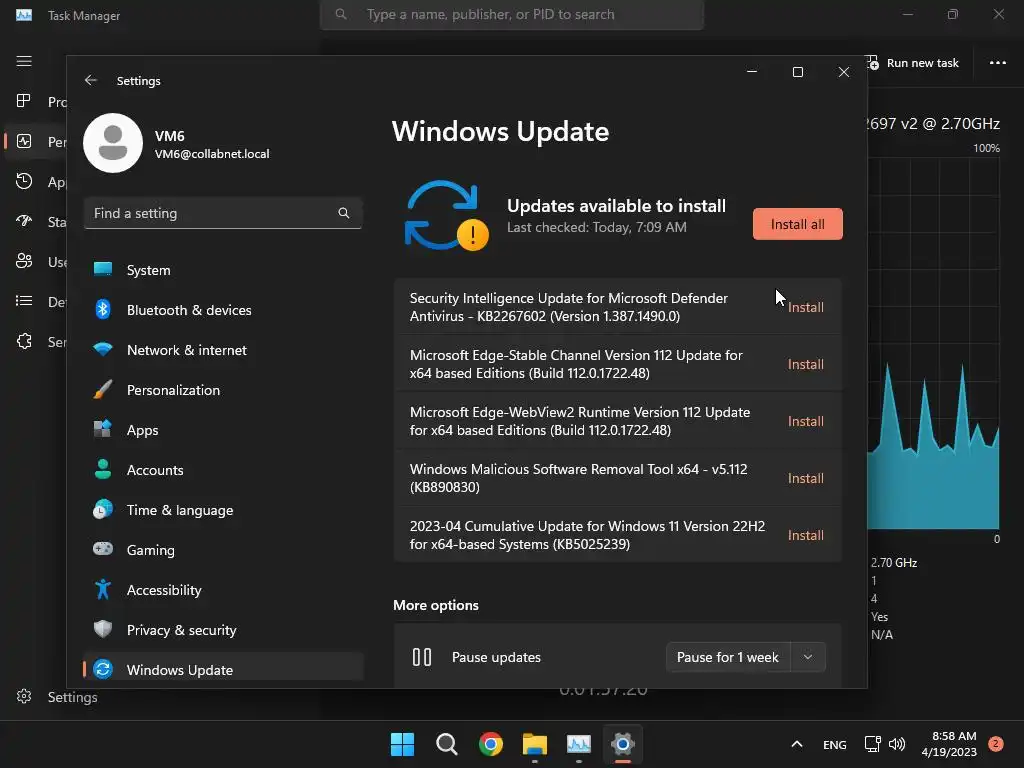Click the Settings back arrow
The height and width of the screenshot is (768, 1024).
91,80
